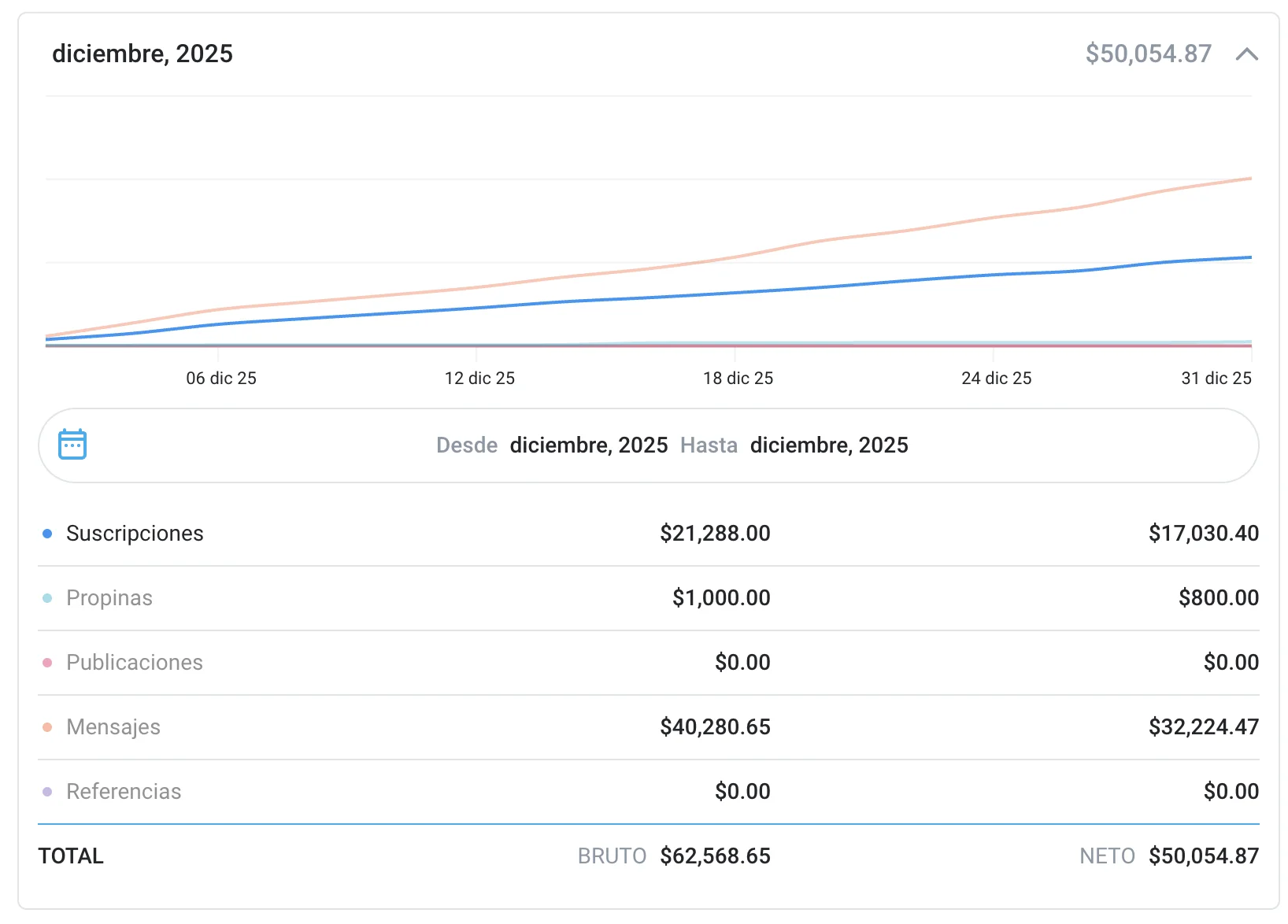Click the diciembre, 2025 section title
The image size is (1288, 924).
[x=142, y=54]
